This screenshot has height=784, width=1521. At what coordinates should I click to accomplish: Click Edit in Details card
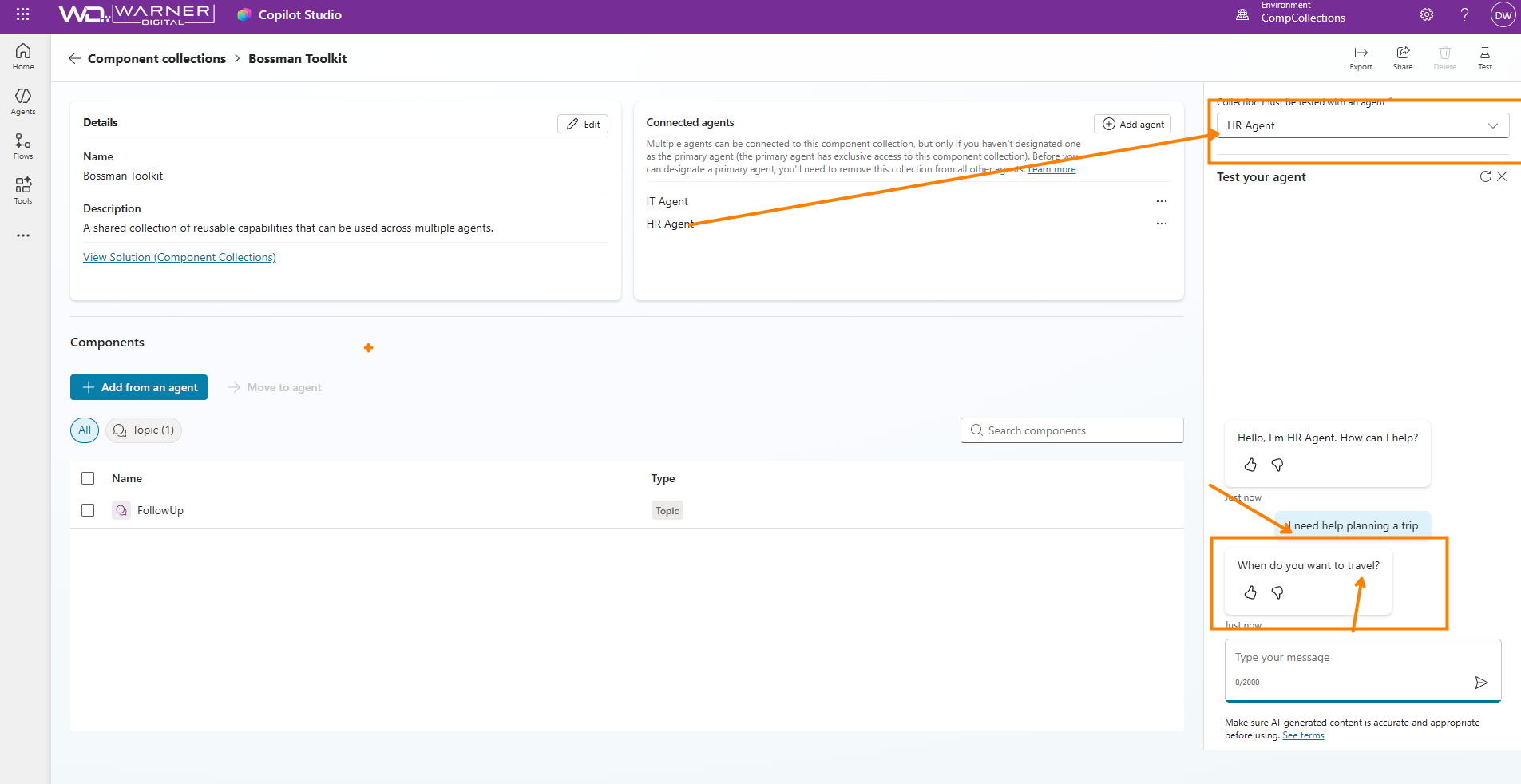583,124
